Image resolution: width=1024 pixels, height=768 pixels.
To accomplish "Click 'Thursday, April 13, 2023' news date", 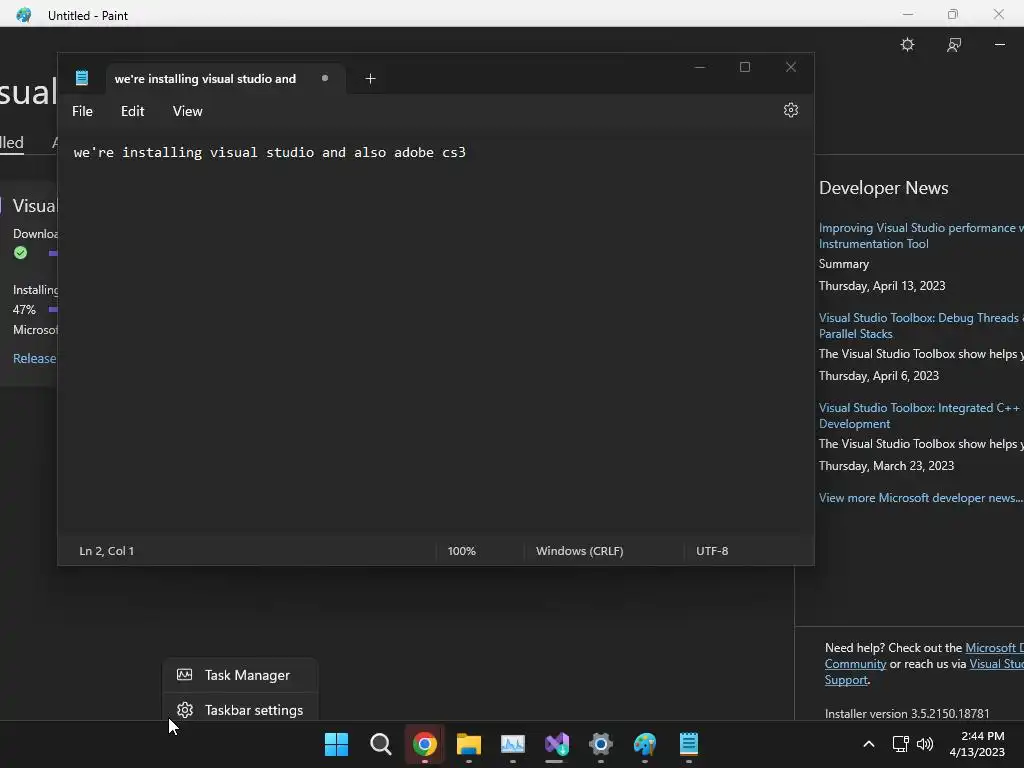I will click(x=882, y=286).
